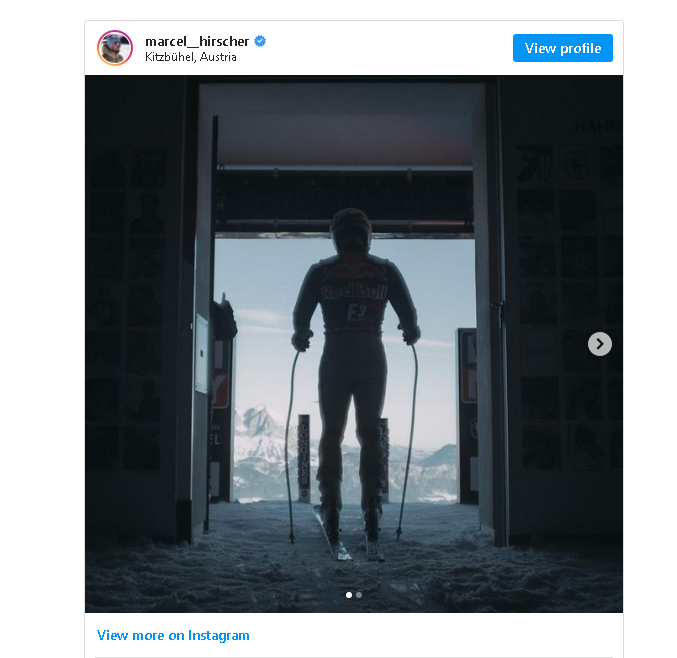Click the skier's helmet in the photo

(x=351, y=231)
